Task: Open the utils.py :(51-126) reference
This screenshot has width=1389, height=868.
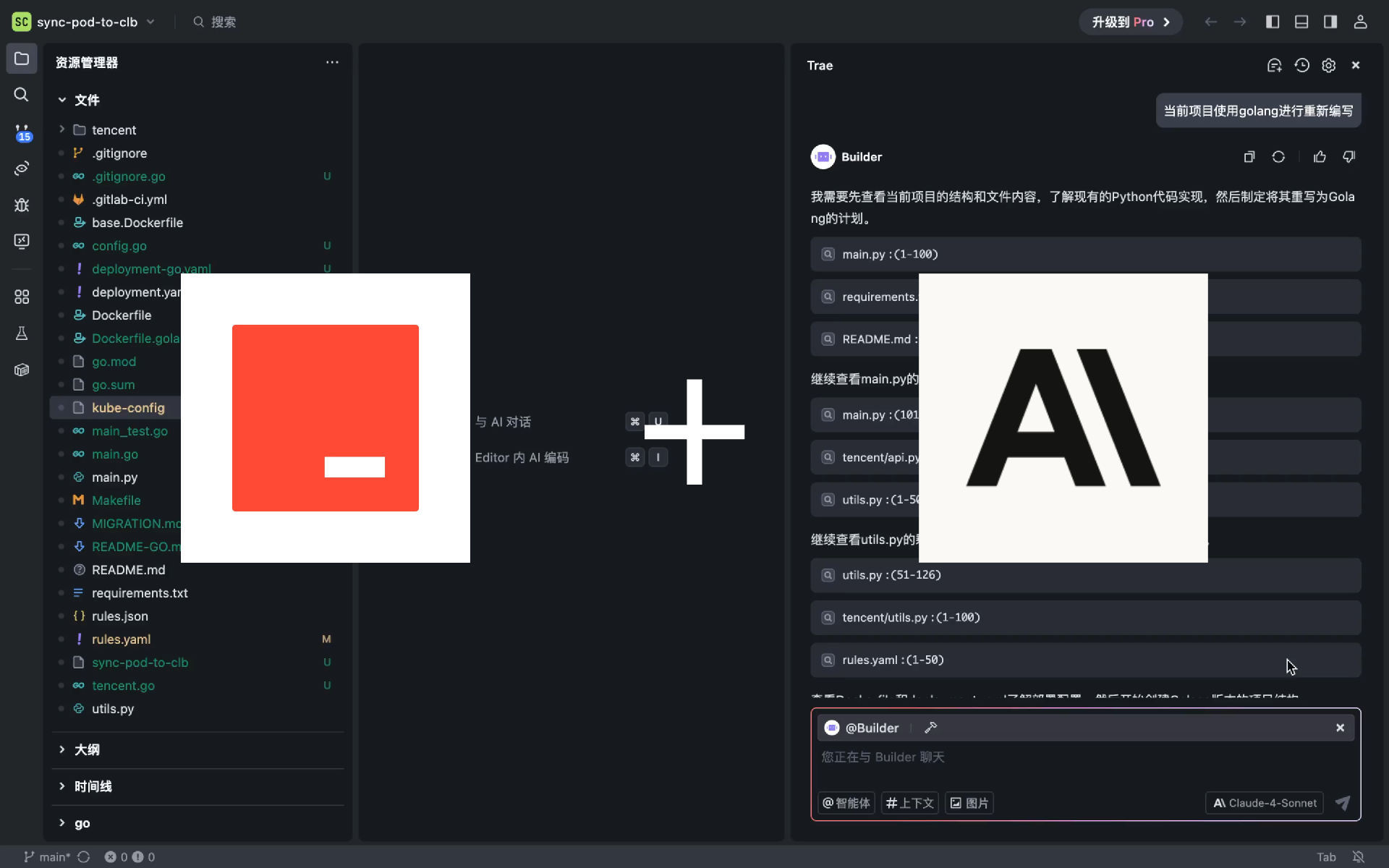Action: coord(1085,575)
